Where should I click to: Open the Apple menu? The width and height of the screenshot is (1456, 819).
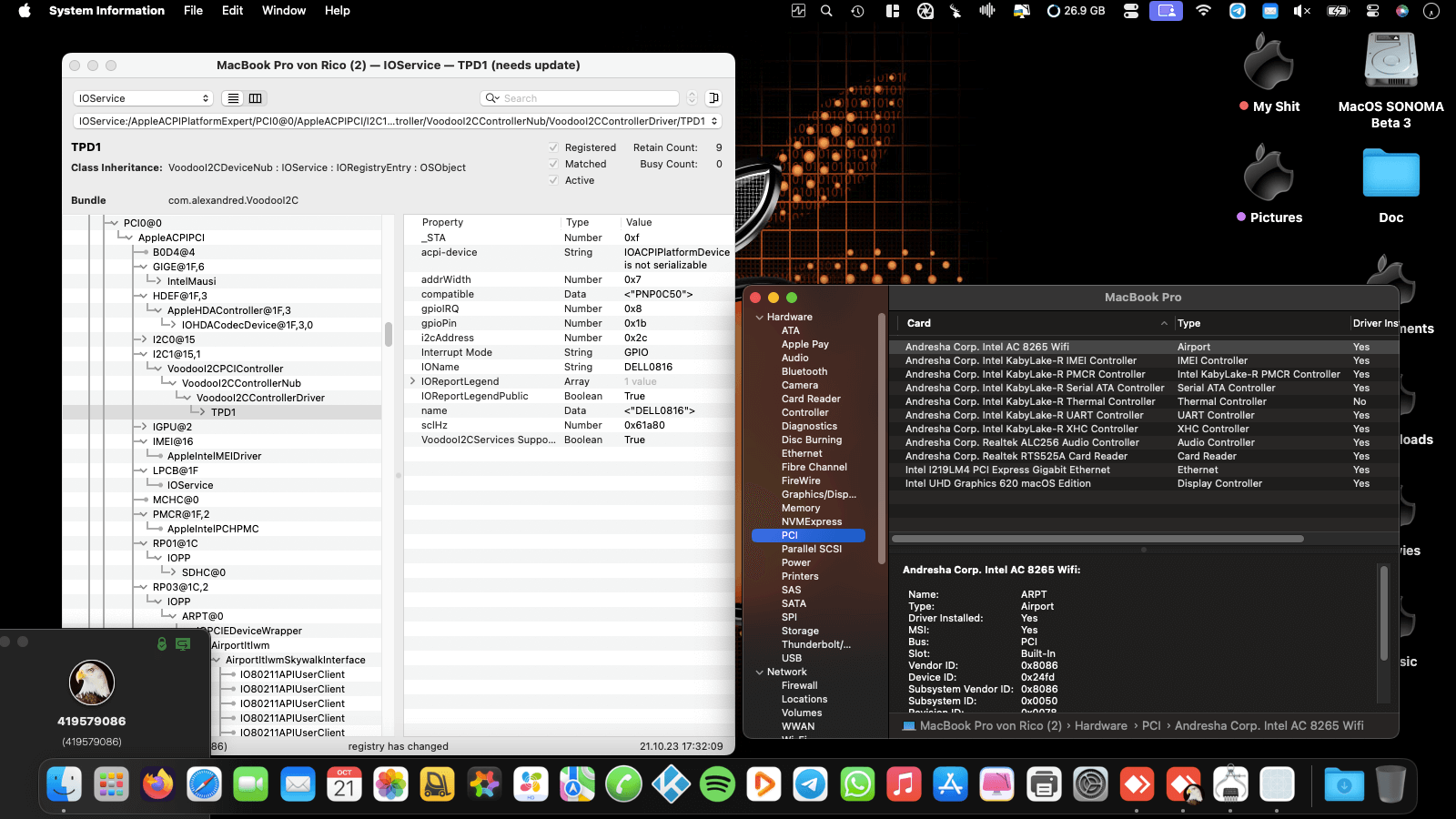25,11
